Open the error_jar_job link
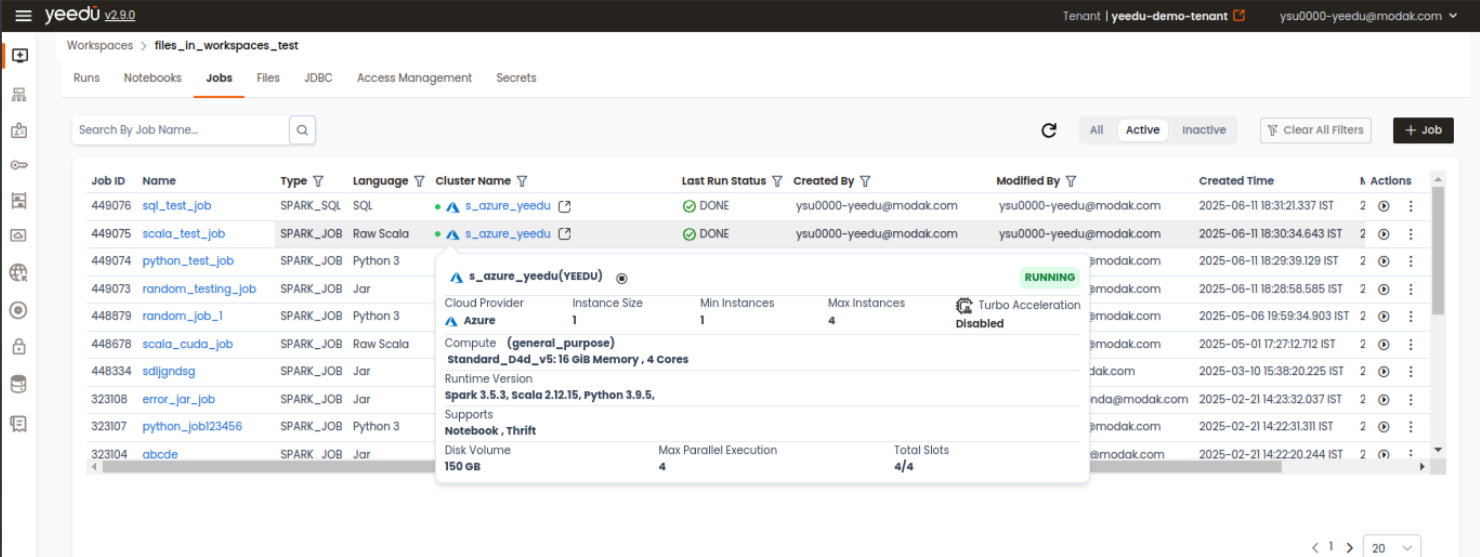Screen dimensions: 1480x557 (179, 399)
